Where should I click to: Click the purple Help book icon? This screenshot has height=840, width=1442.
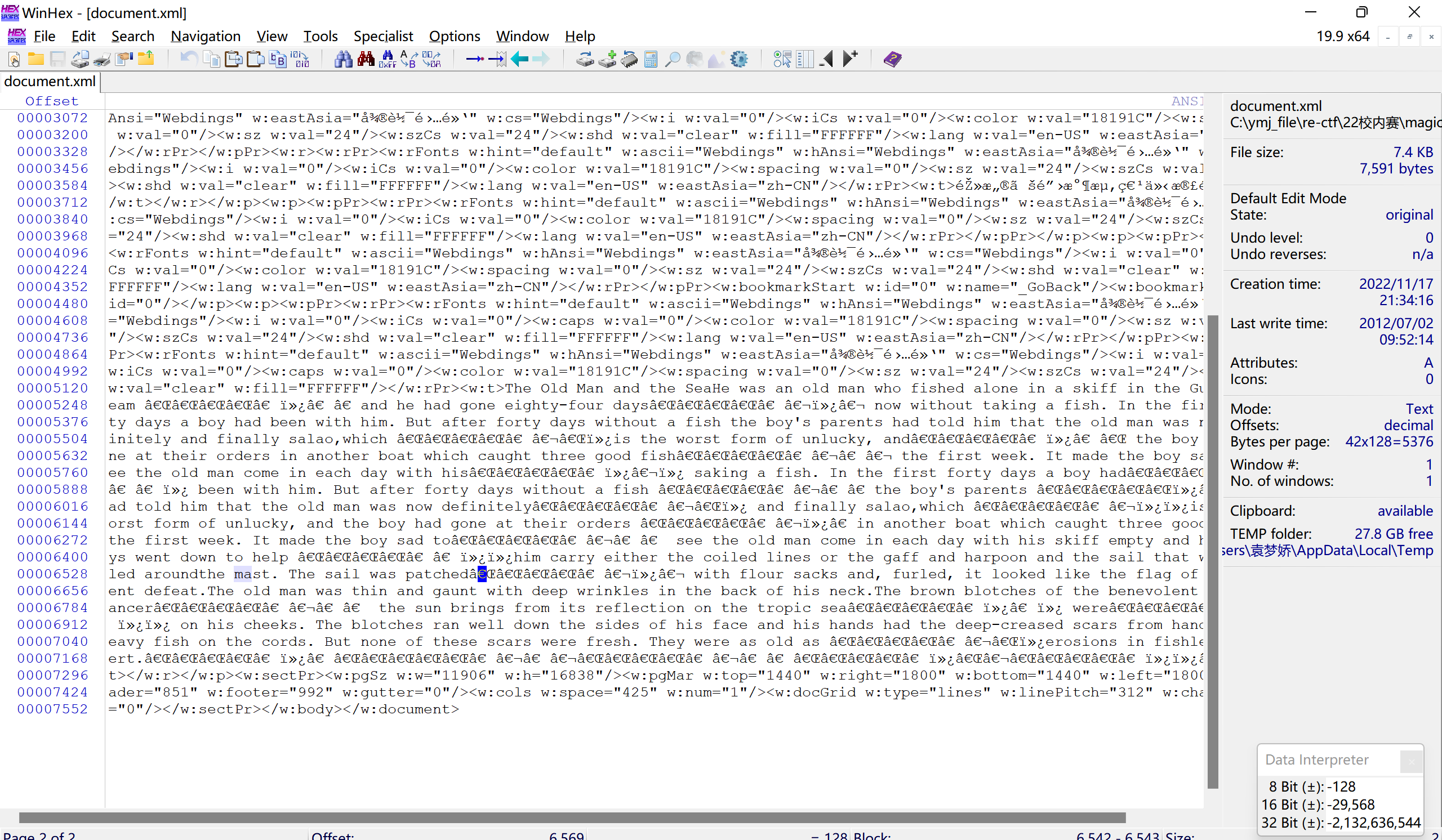892,59
